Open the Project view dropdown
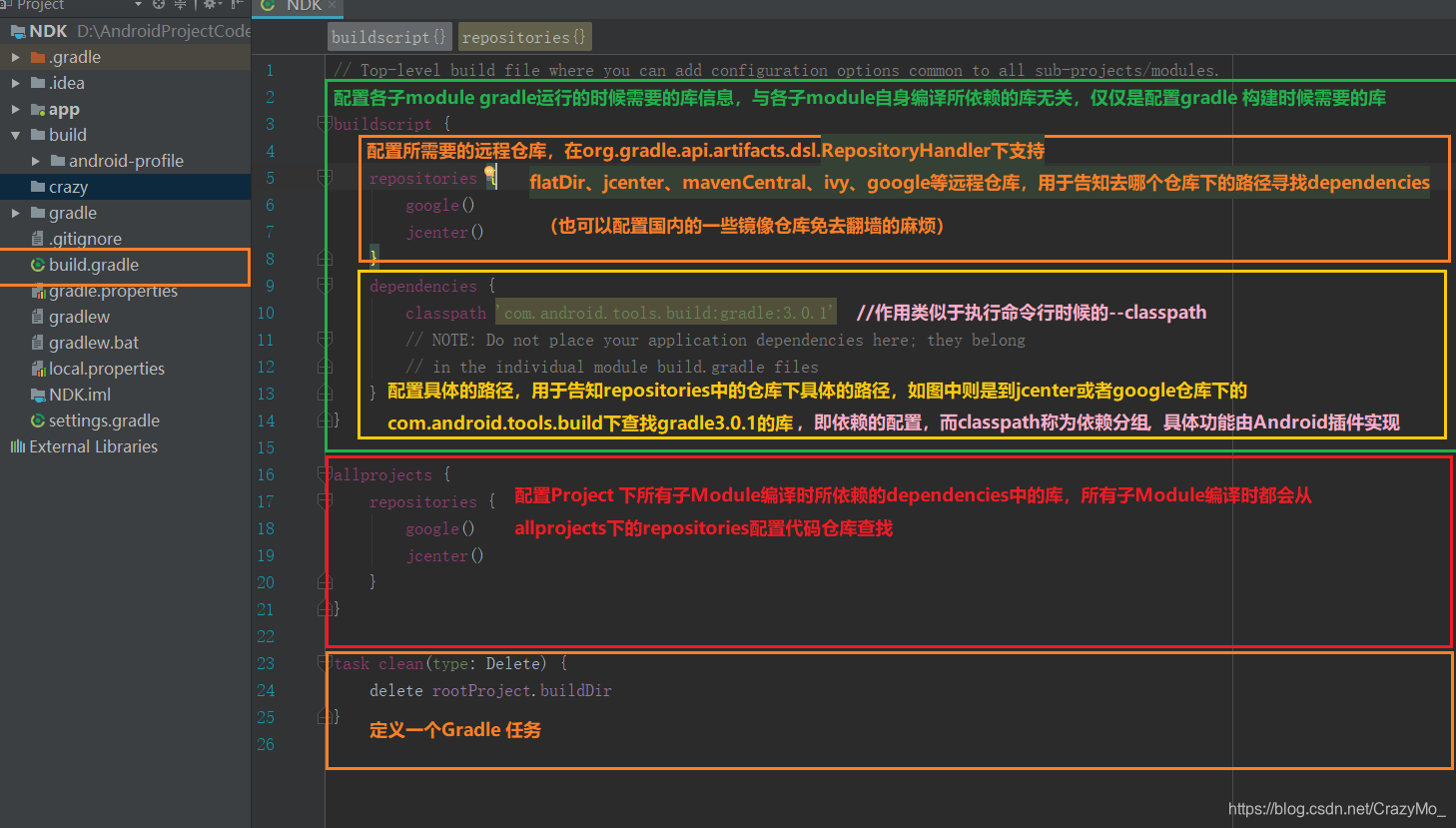The width and height of the screenshot is (1456, 828). pyautogui.click(x=139, y=4)
